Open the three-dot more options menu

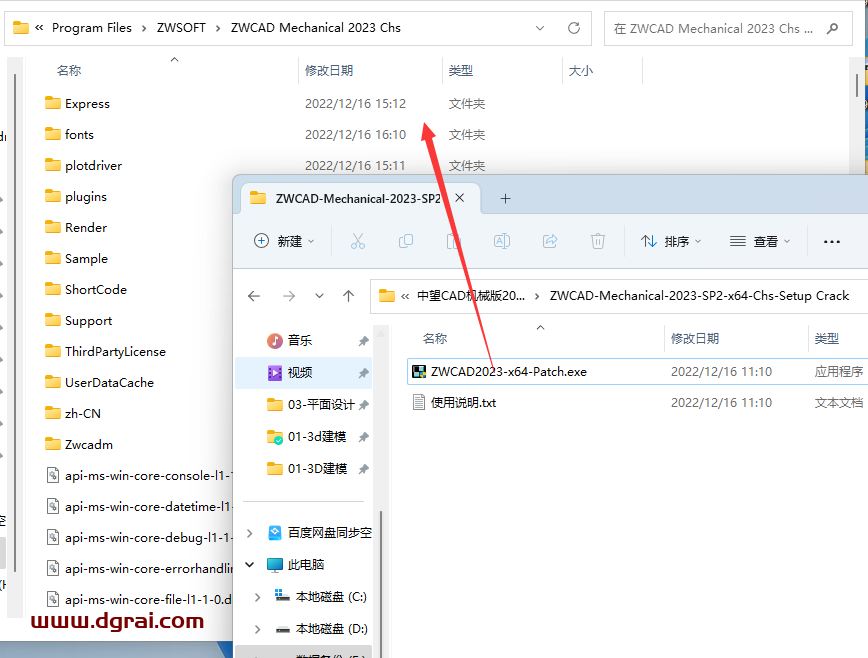[831, 242]
